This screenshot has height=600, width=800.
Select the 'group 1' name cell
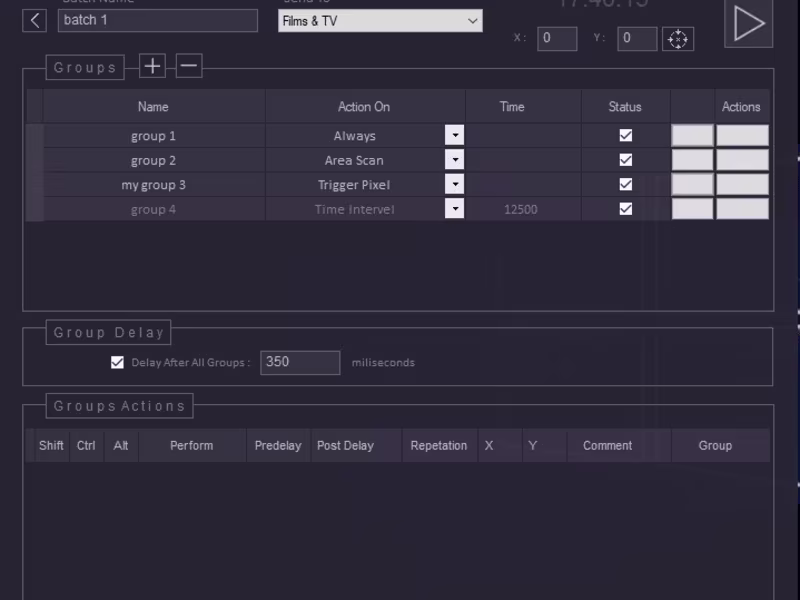[154, 136]
